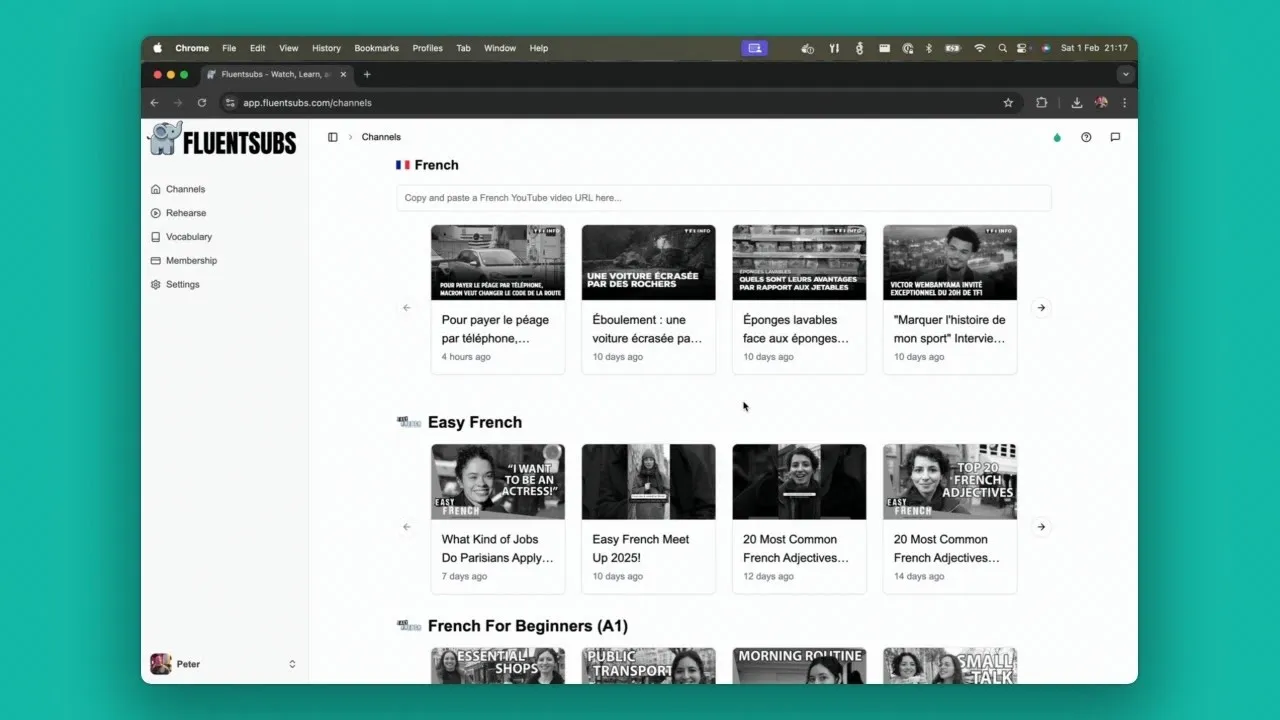This screenshot has height=720, width=1280.
Task: Click the purple screen recording menu bar icon
Action: 755,48
